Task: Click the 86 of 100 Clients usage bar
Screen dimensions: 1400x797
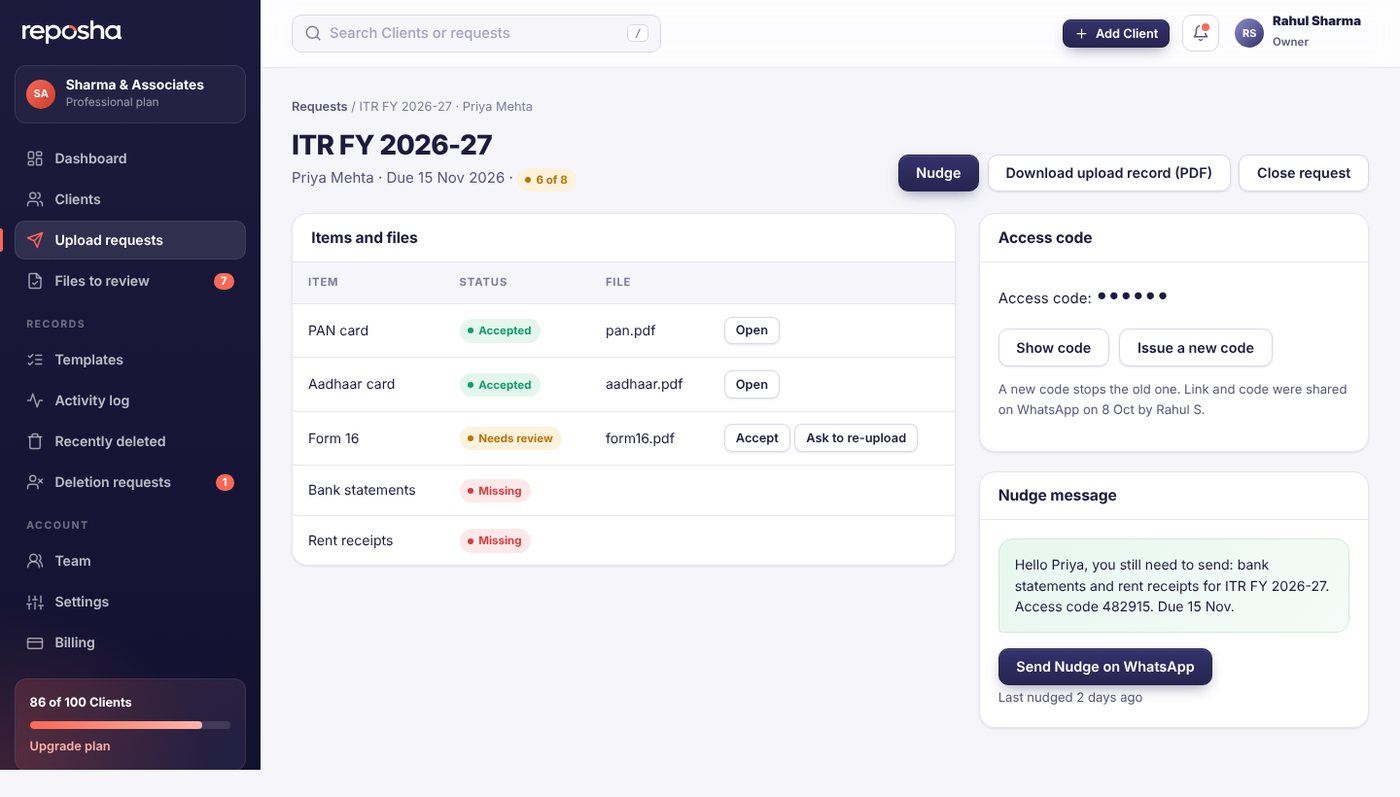Action: click(130, 725)
